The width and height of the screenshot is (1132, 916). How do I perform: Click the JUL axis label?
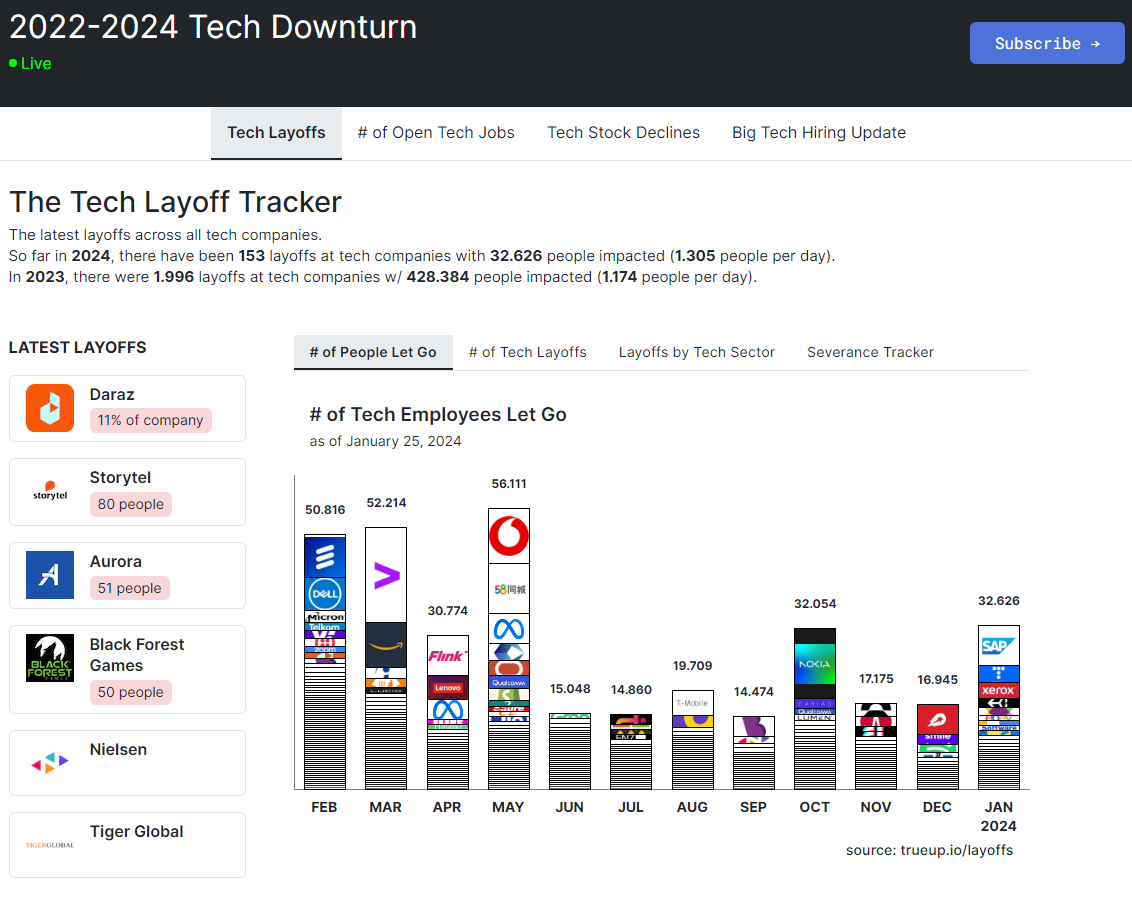[x=631, y=807]
